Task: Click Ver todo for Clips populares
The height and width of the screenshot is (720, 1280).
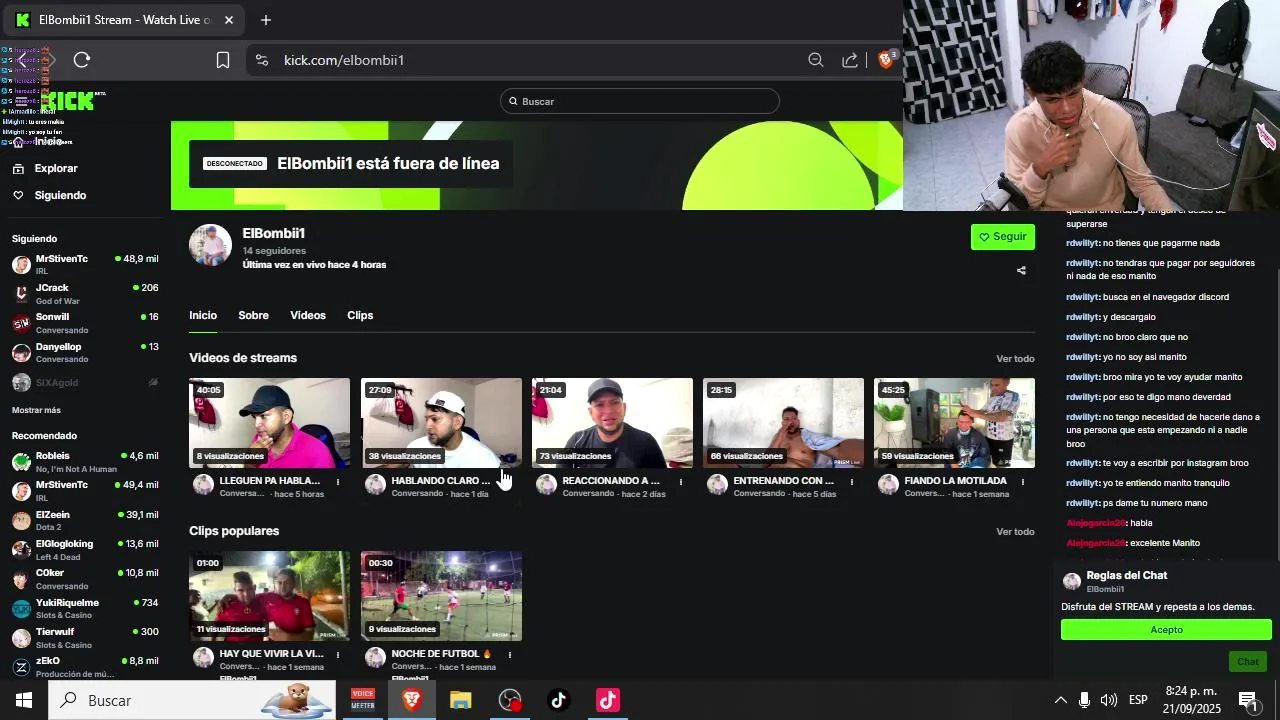Action: [1015, 531]
